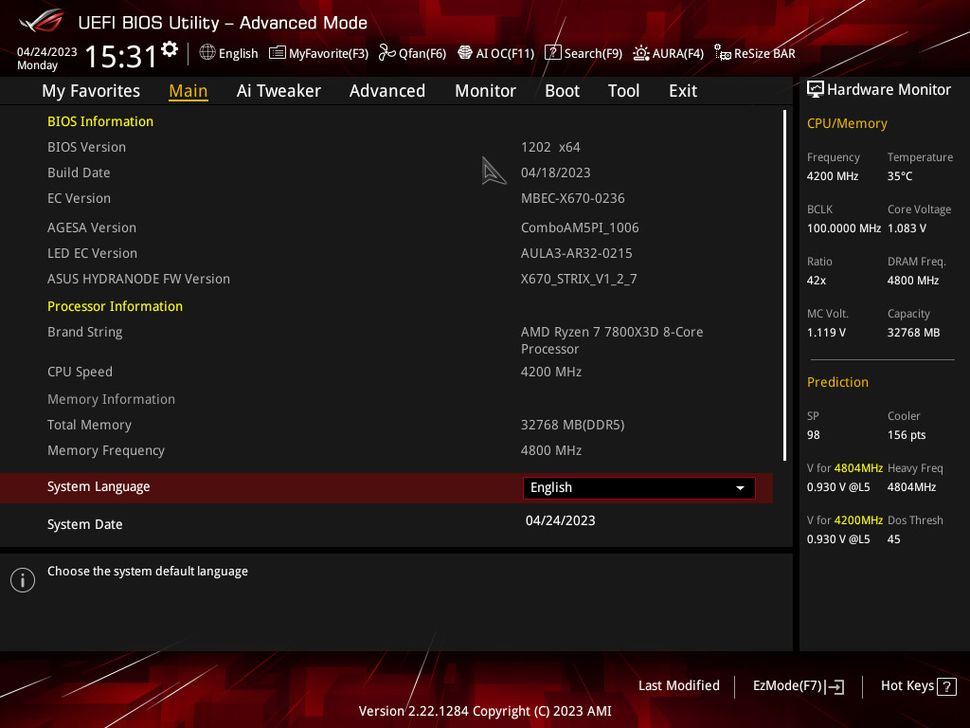The height and width of the screenshot is (728, 970).
Task: Launch AI OC overclocking tool
Action: 495,53
